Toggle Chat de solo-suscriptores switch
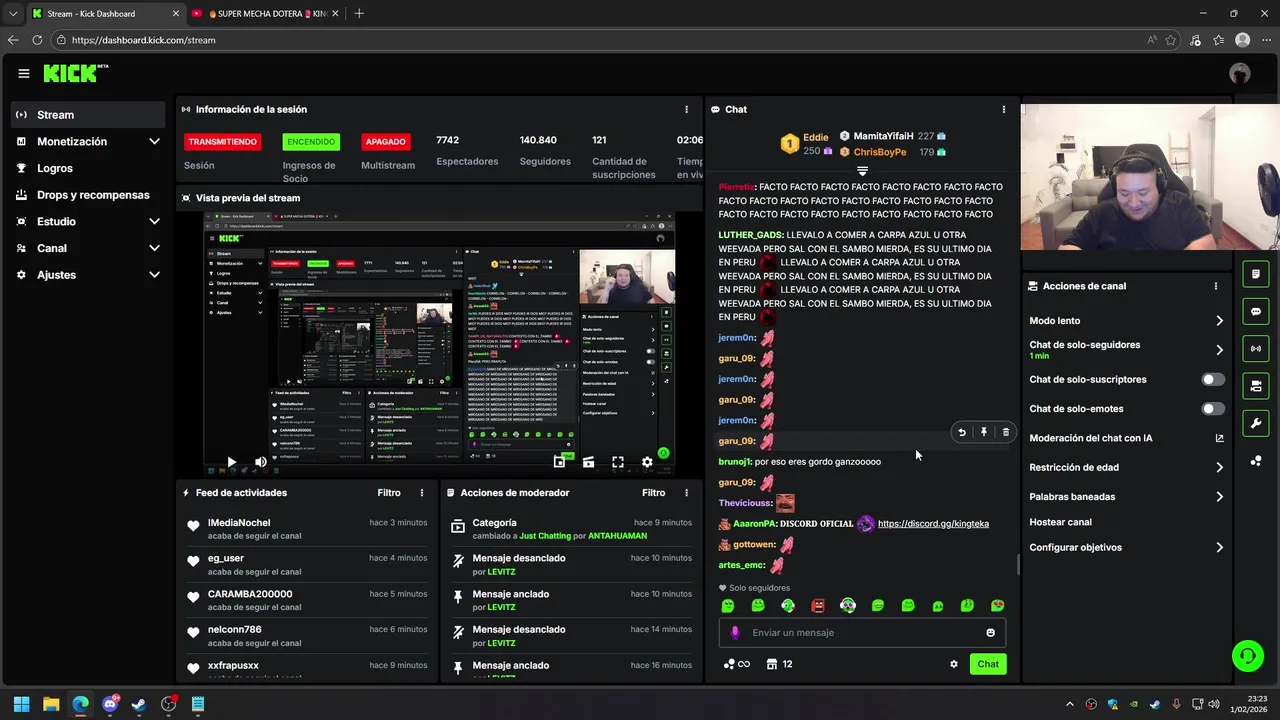The width and height of the screenshot is (1280, 720). click(x=1213, y=380)
